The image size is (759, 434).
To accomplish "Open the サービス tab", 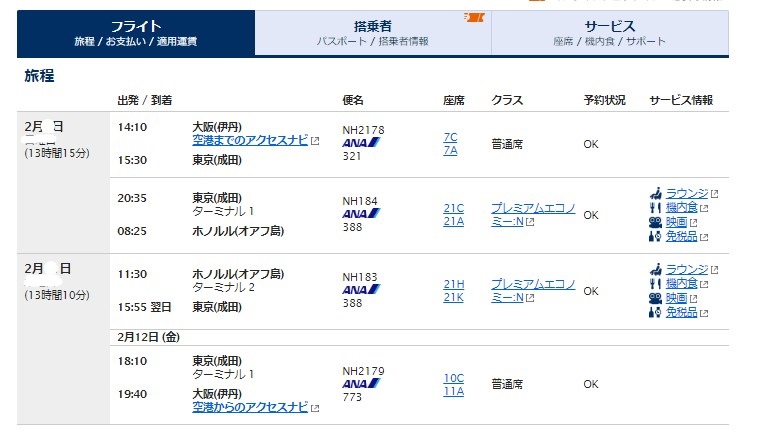I will point(610,33).
